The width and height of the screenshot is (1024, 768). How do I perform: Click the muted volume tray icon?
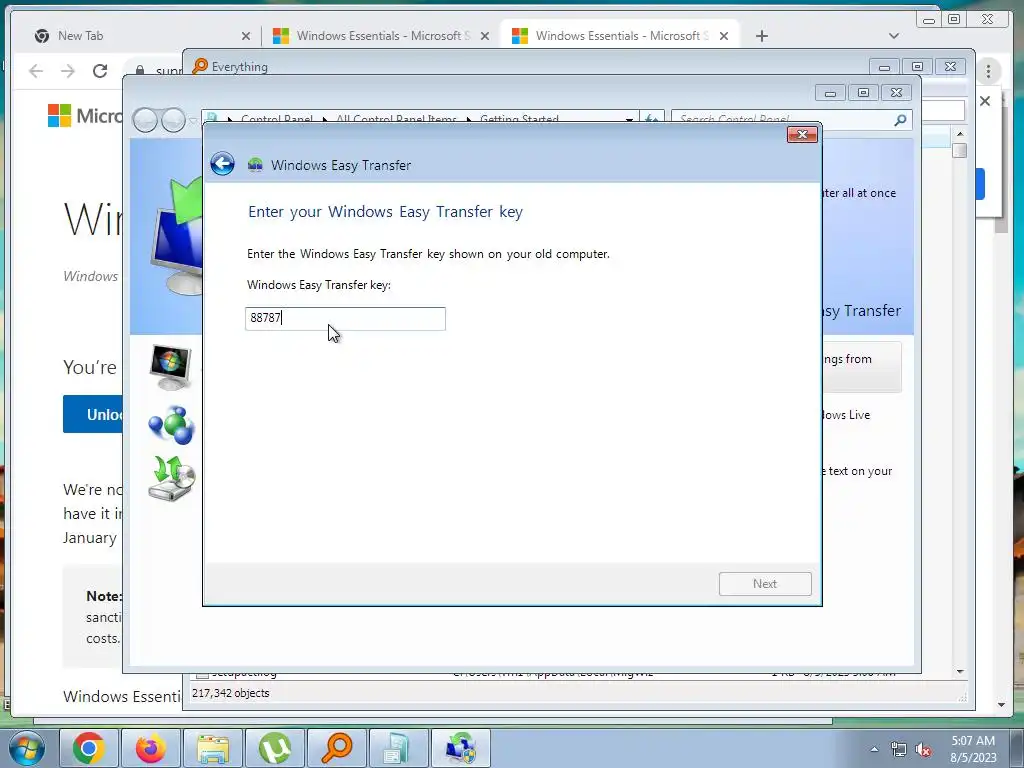(923, 750)
